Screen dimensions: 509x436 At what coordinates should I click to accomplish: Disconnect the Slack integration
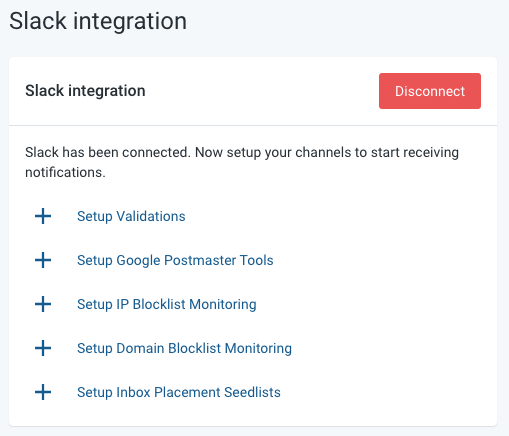[x=430, y=91]
